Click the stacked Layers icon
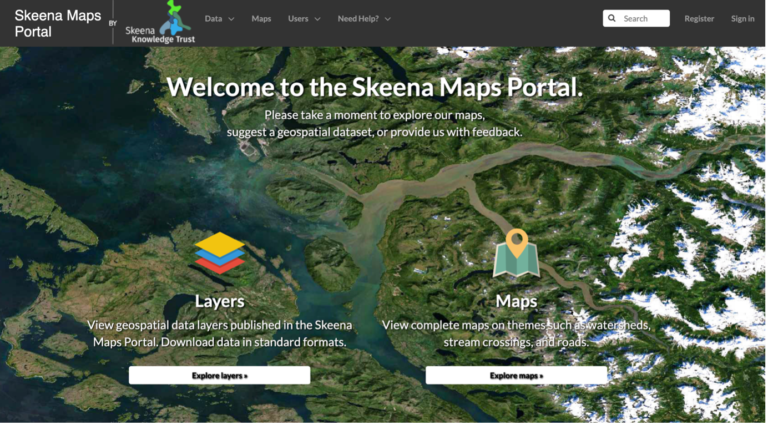The width and height of the screenshot is (768, 425). [219, 253]
